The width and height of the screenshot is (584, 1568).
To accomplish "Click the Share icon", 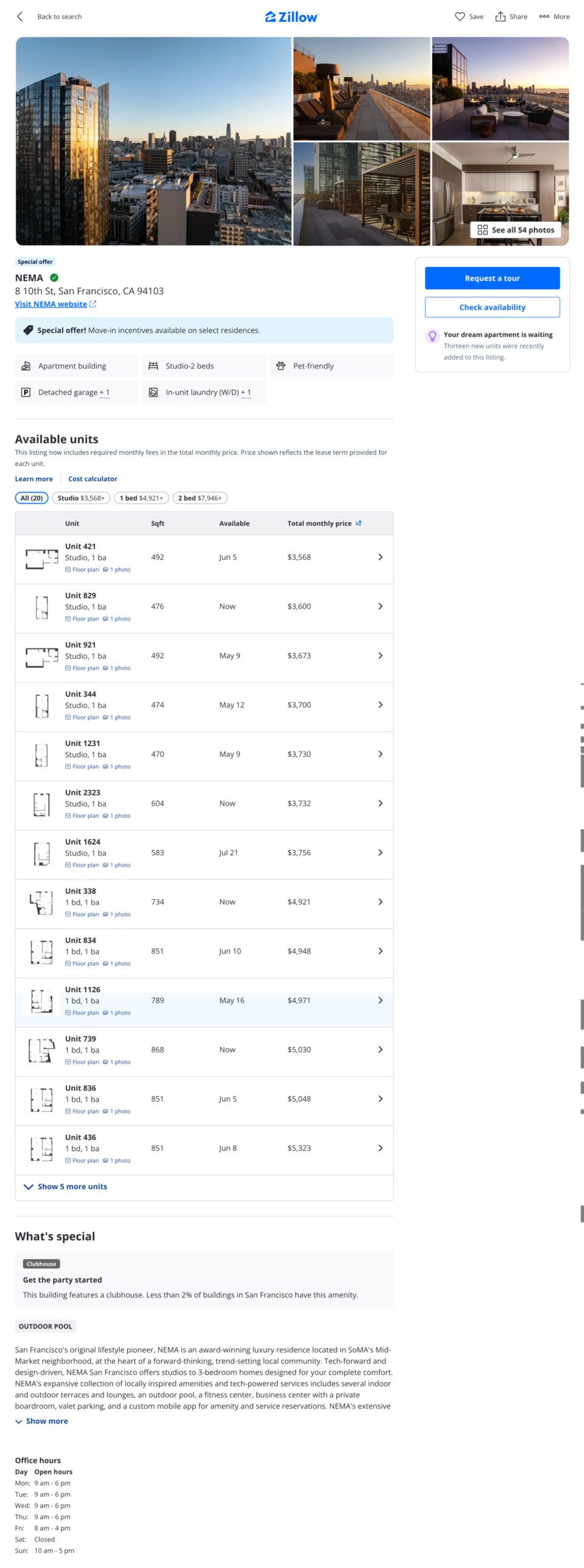I will (x=500, y=16).
